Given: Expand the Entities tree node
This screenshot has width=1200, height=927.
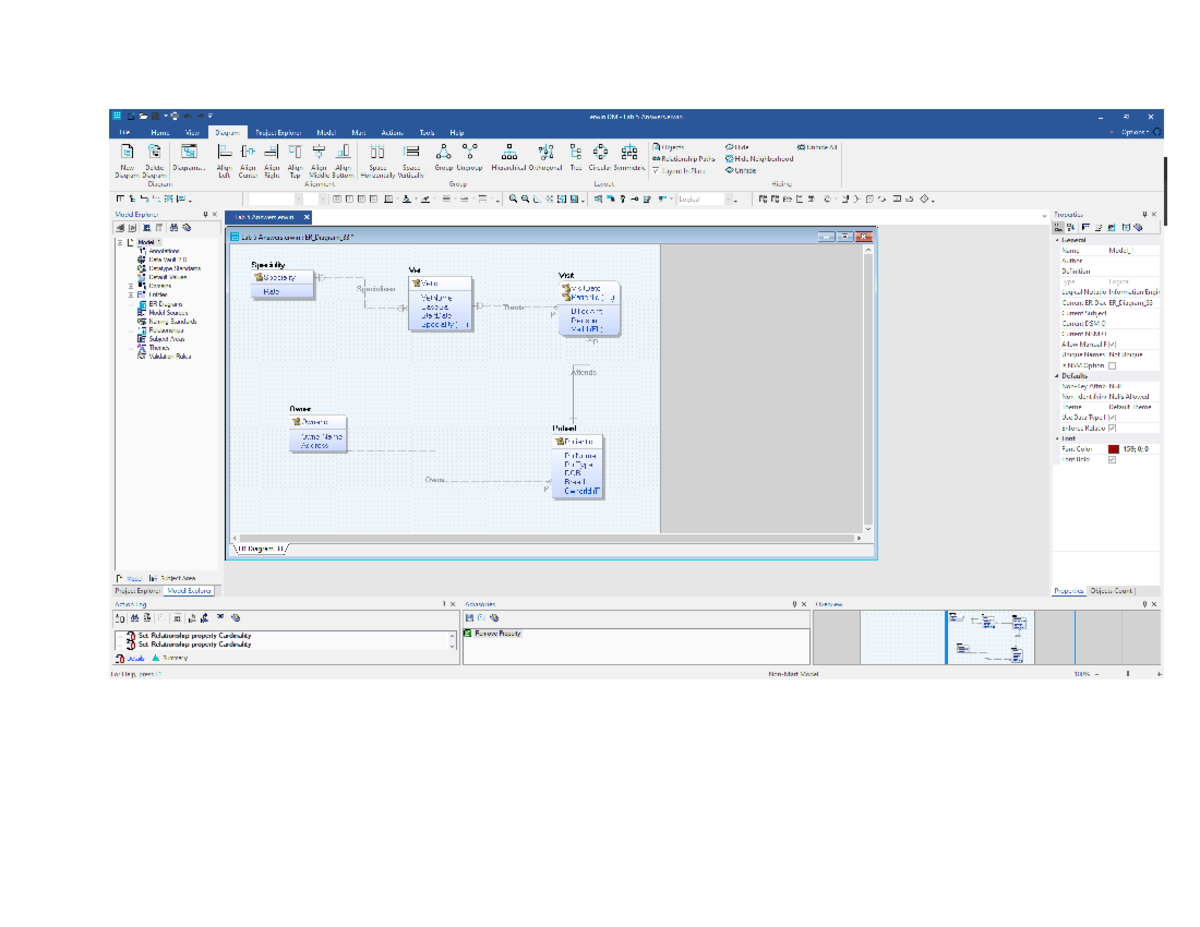Looking at the screenshot, I should click(130, 295).
